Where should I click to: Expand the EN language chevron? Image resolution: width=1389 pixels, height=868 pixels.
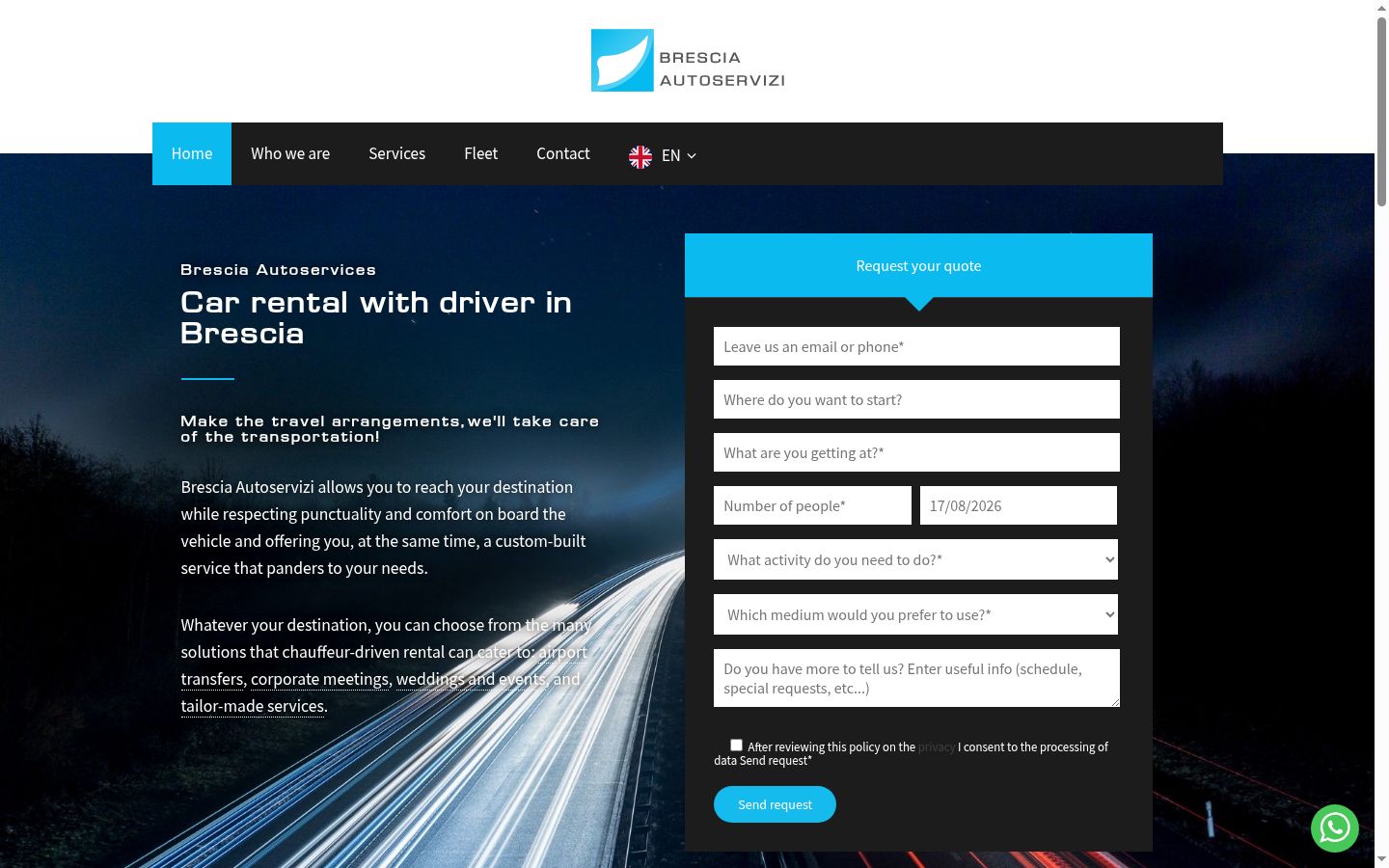click(692, 156)
